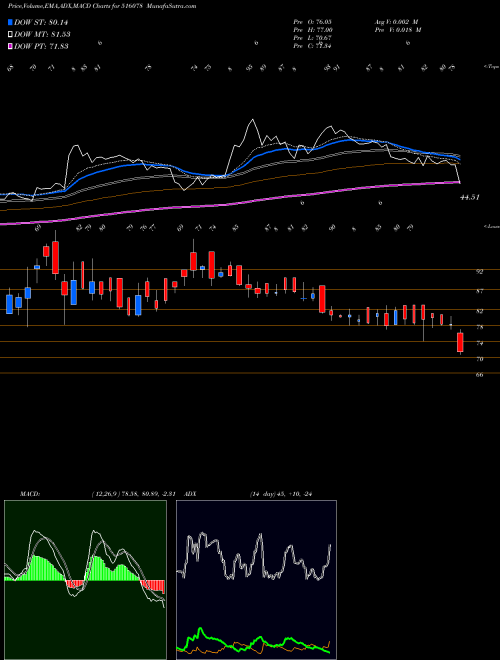
Task: Click the ADX indicator chart panel
Action: [x=256, y=580]
